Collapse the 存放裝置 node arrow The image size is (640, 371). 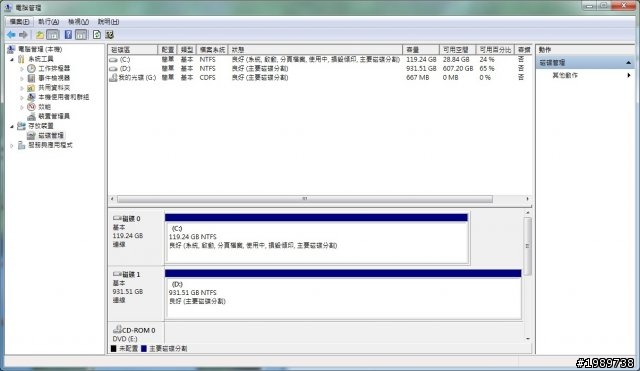click(12, 126)
